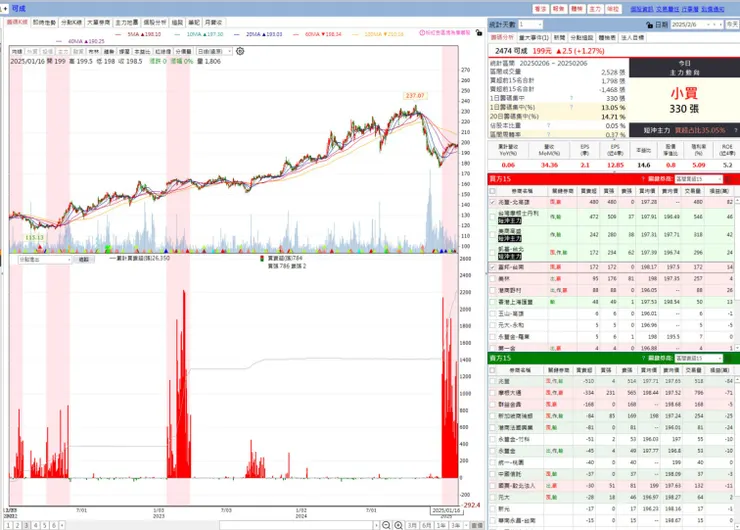Open the dropdown arrow after 3年 button
Image resolution: width=740 pixels, height=530 pixels.
coord(466,525)
